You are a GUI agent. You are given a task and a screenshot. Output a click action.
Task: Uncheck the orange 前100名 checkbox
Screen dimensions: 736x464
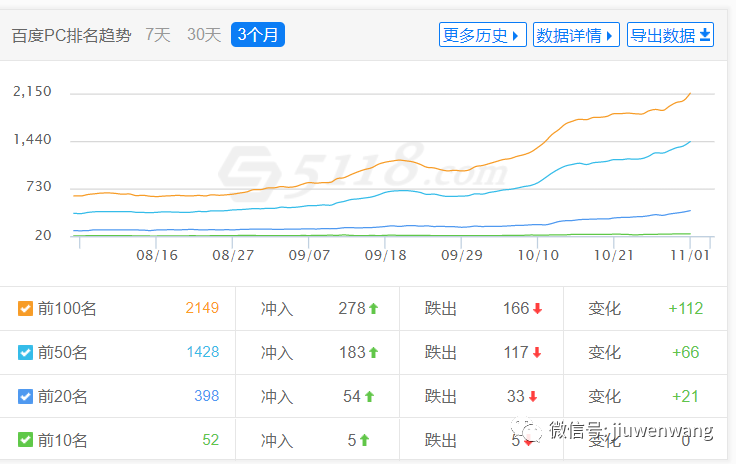point(25,309)
